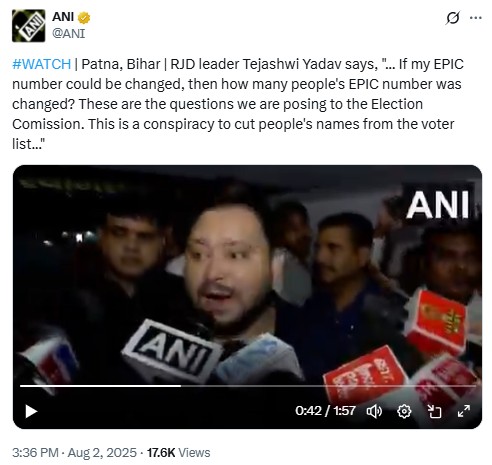Click the video time display 0:42 / 1:57
Viewport: 492px width, 465px height.
325,411
